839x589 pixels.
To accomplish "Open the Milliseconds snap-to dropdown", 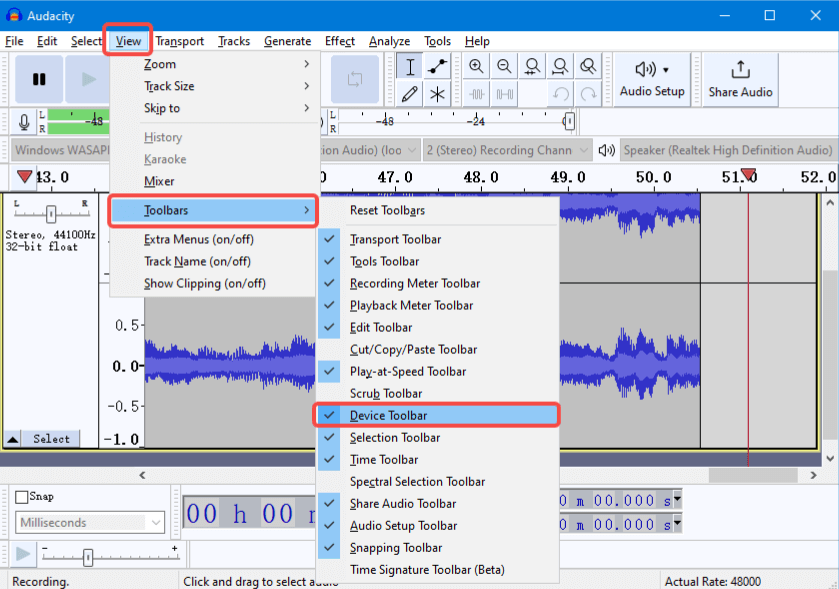I will coord(90,522).
